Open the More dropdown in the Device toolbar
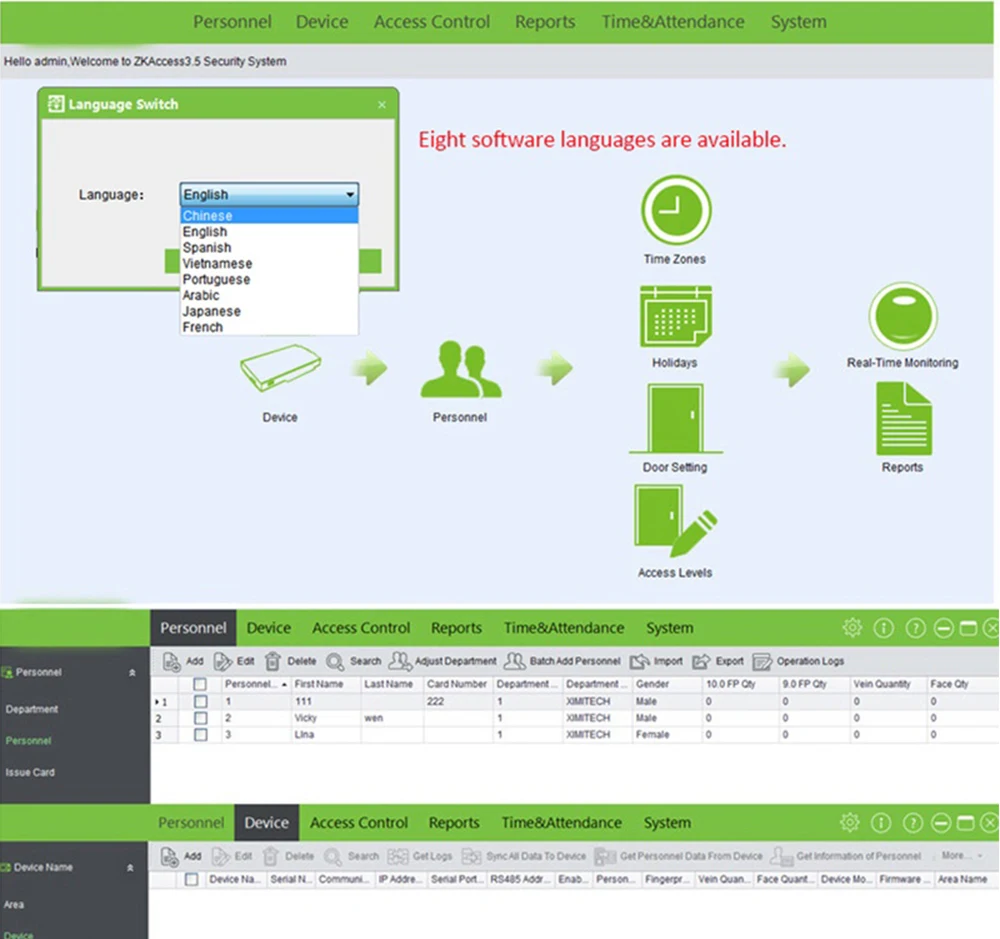 (x=961, y=856)
